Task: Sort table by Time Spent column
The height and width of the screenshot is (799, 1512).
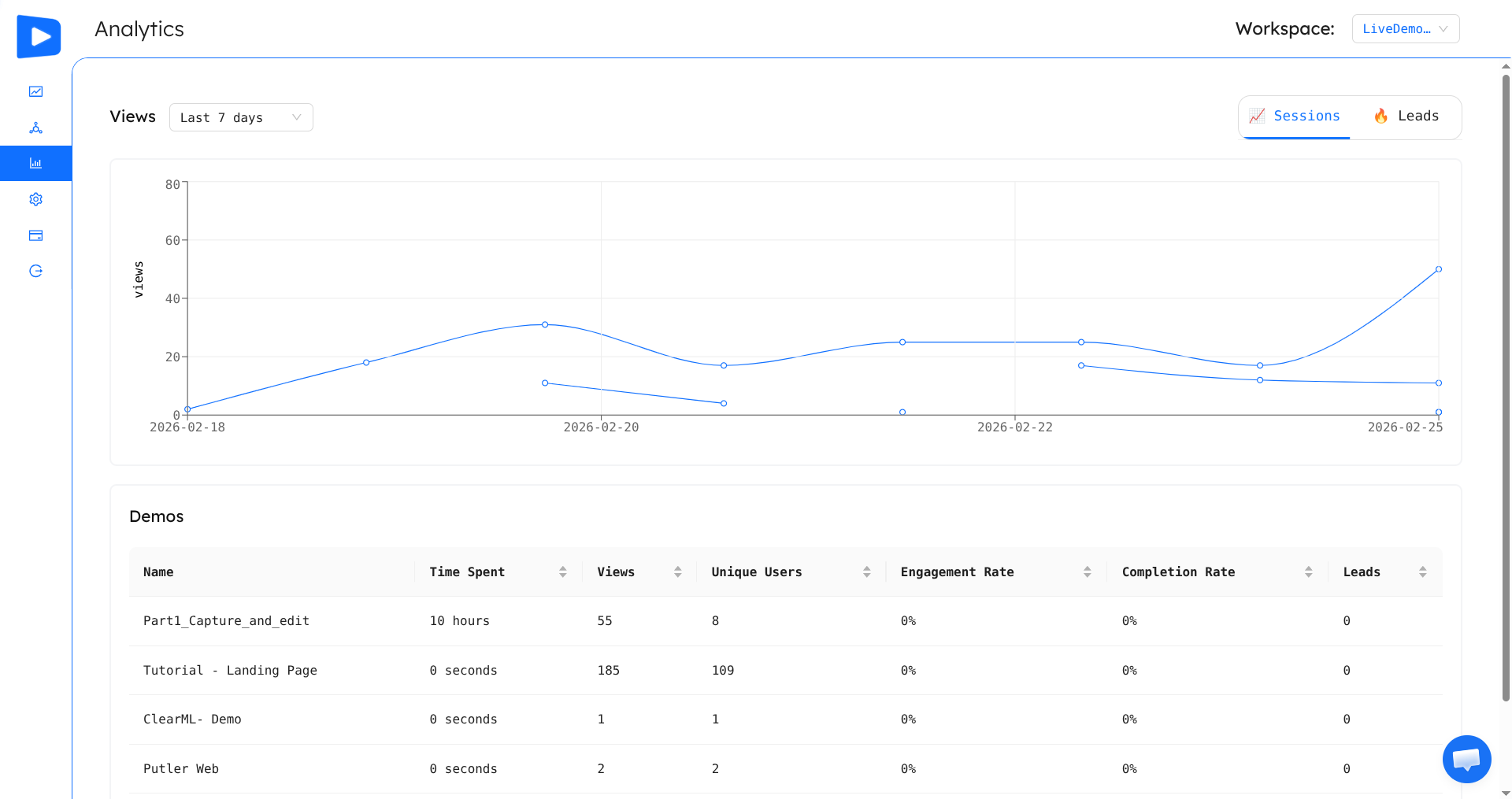Action: coord(562,572)
